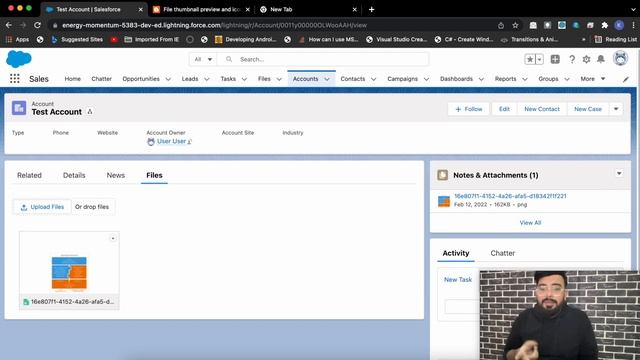640x360 pixels.
Task: Open the Favorites star icon
Action: (530, 59)
